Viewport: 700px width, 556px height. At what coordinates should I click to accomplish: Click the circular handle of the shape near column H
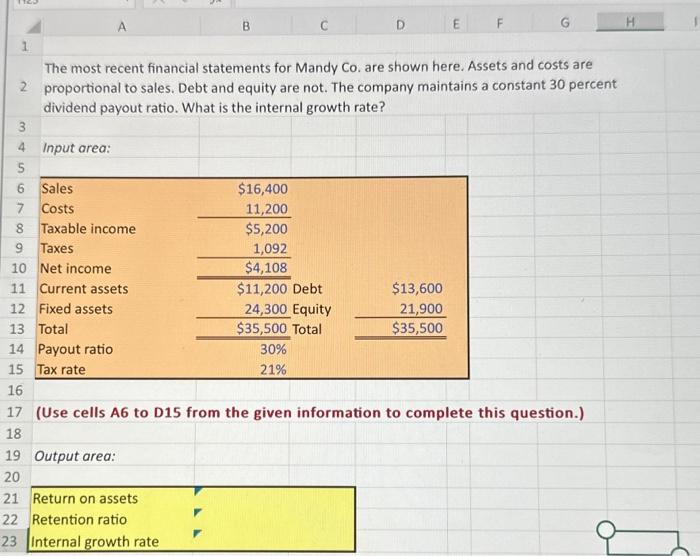pos(607,530)
